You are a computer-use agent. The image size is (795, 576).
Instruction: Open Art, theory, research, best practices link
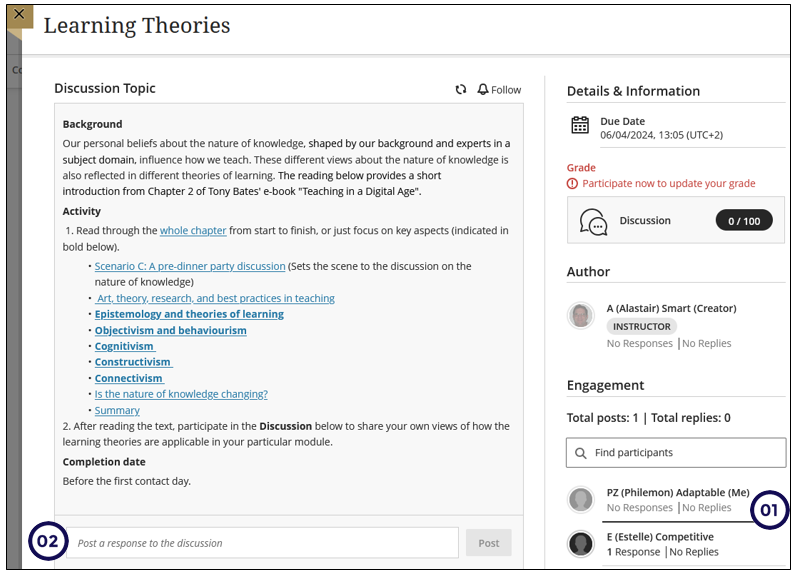tap(215, 298)
